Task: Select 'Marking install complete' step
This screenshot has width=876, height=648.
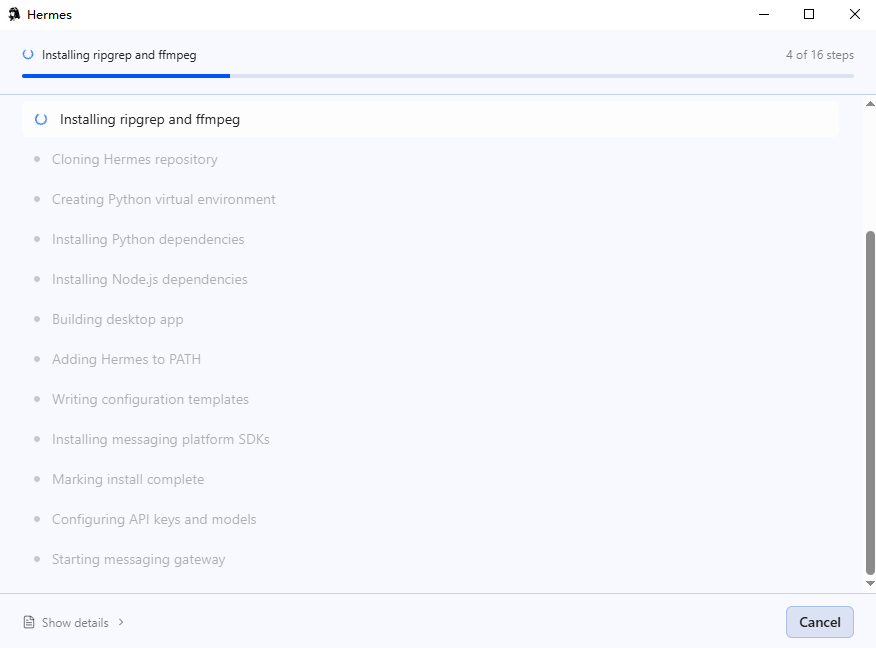Action: 128,479
